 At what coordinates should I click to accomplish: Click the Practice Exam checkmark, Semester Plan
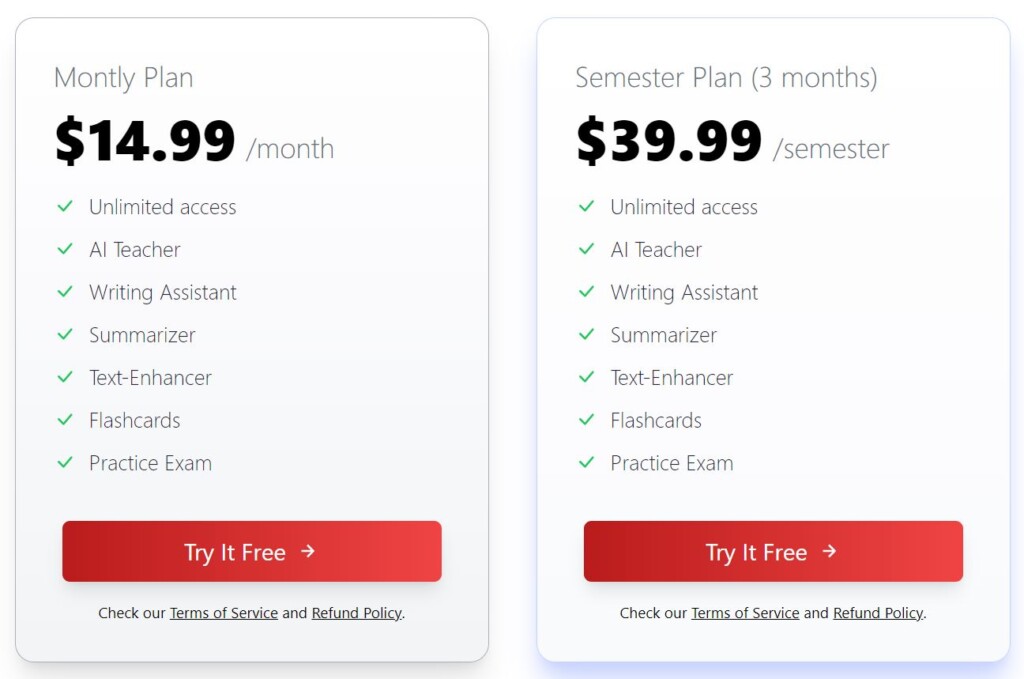click(x=587, y=464)
